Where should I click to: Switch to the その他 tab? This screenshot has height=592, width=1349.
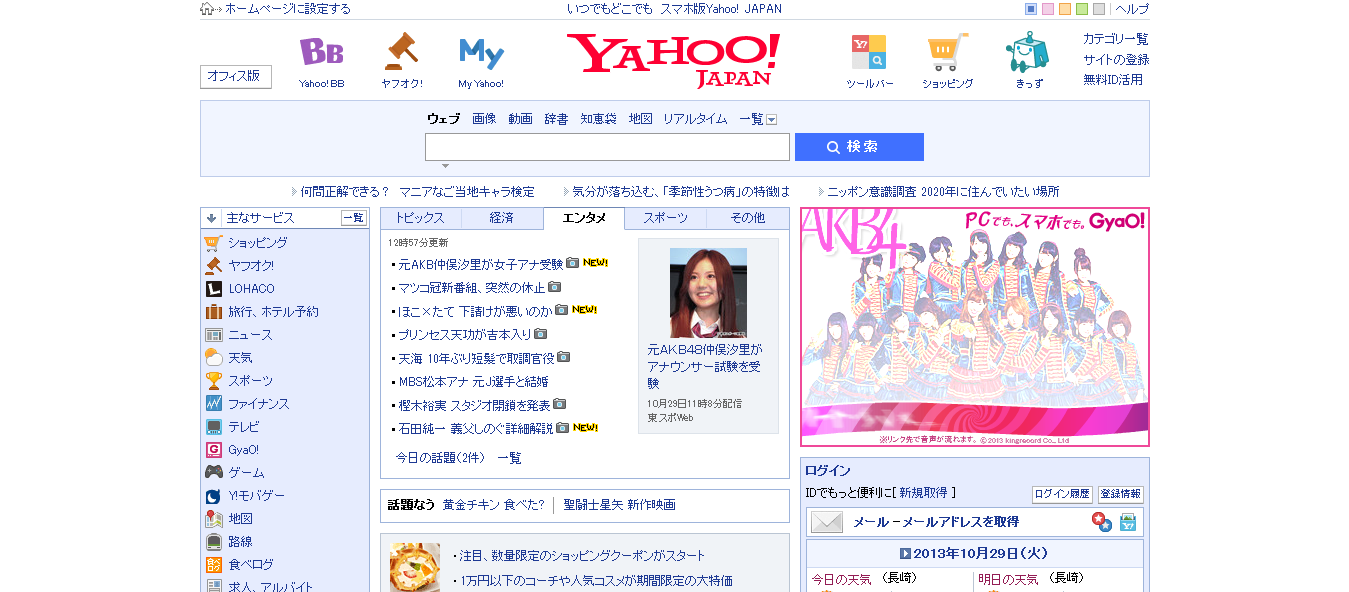747,218
